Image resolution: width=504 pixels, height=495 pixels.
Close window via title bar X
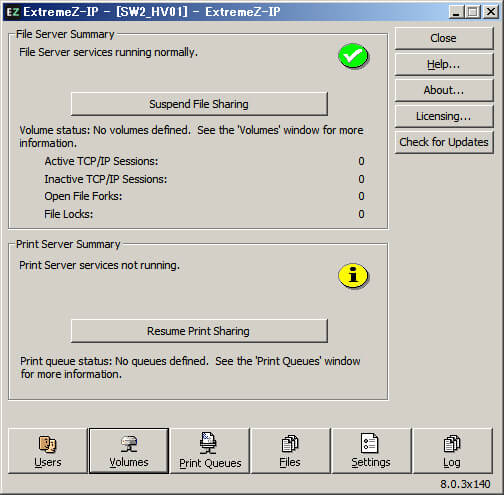pos(491,12)
